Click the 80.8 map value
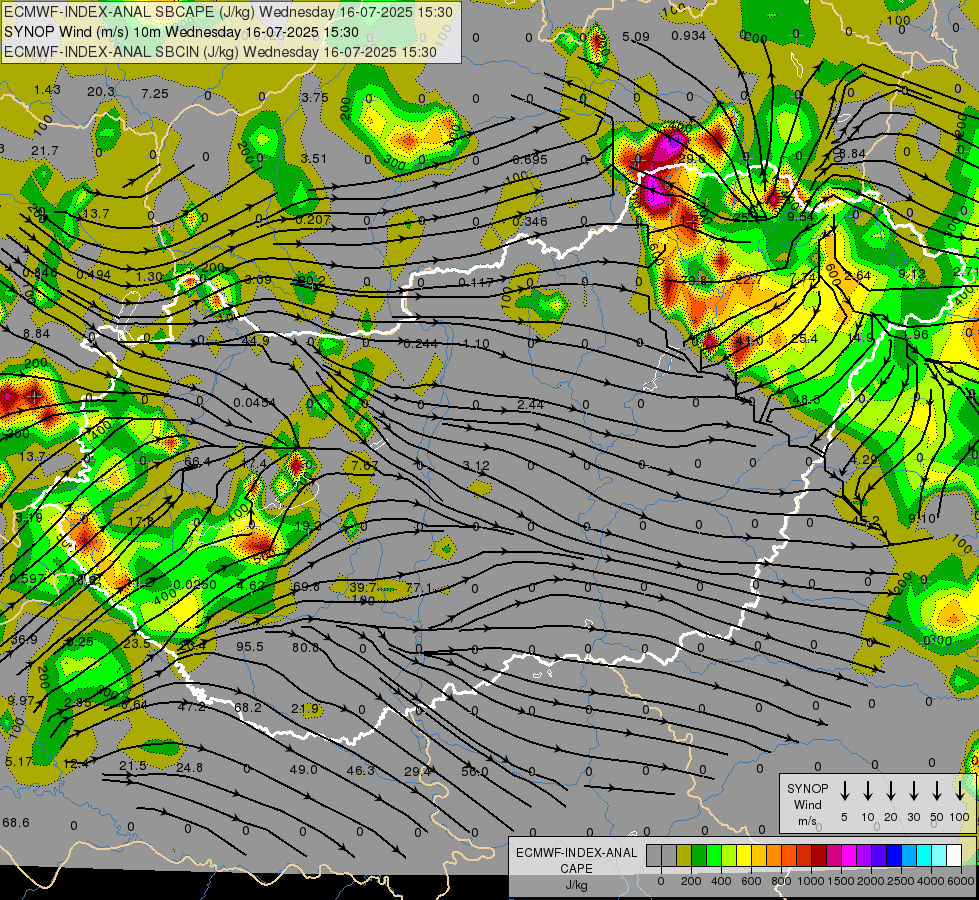Screen dimensions: 979x900 305,648
